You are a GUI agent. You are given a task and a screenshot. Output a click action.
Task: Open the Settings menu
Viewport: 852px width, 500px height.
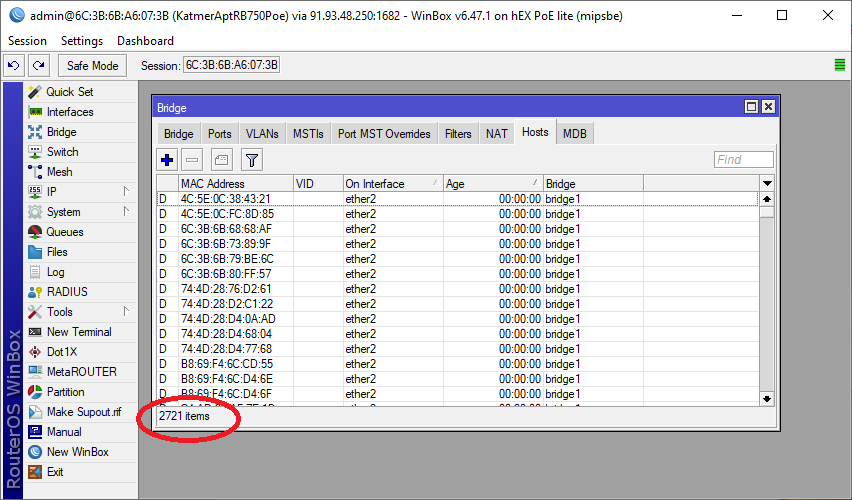pyautogui.click(x=82, y=41)
